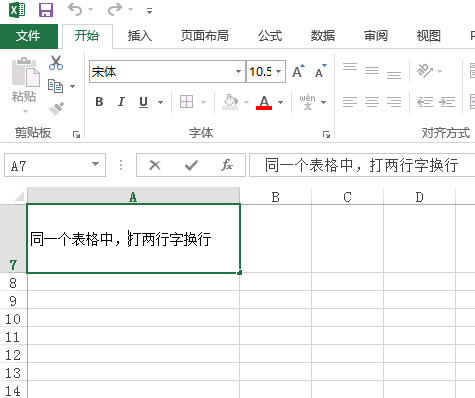
Task: Save the workbook with the floppy icon
Action: [46, 10]
